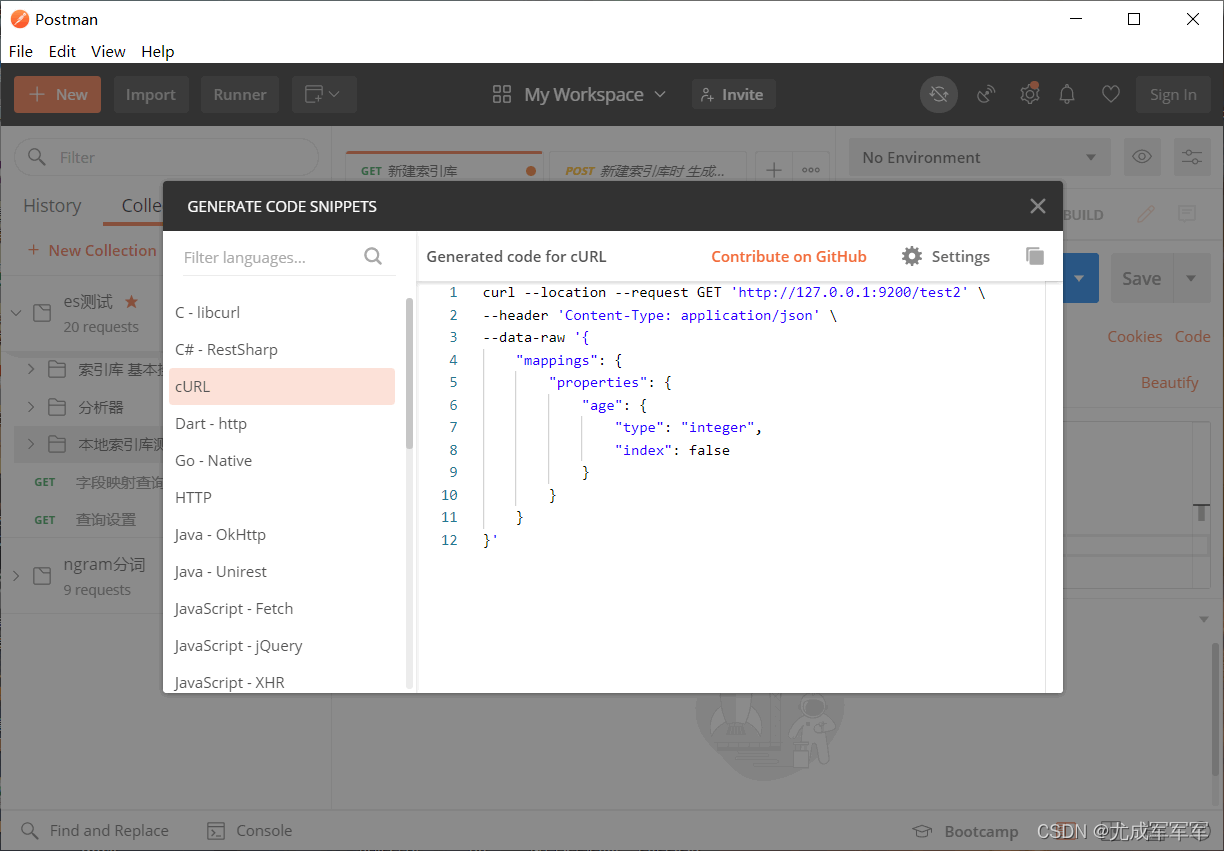Click the New button in header
The width and height of the screenshot is (1224, 851).
[x=58, y=95]
